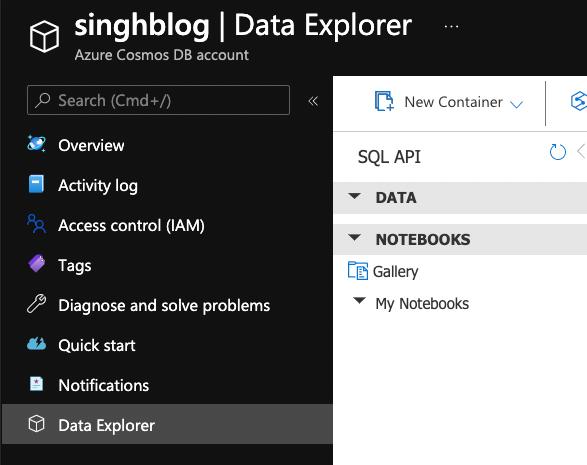This screenshot has height=465, width=587.
Task: Focus the Search (Cmd+/) field
Action: tap(158, 100)
